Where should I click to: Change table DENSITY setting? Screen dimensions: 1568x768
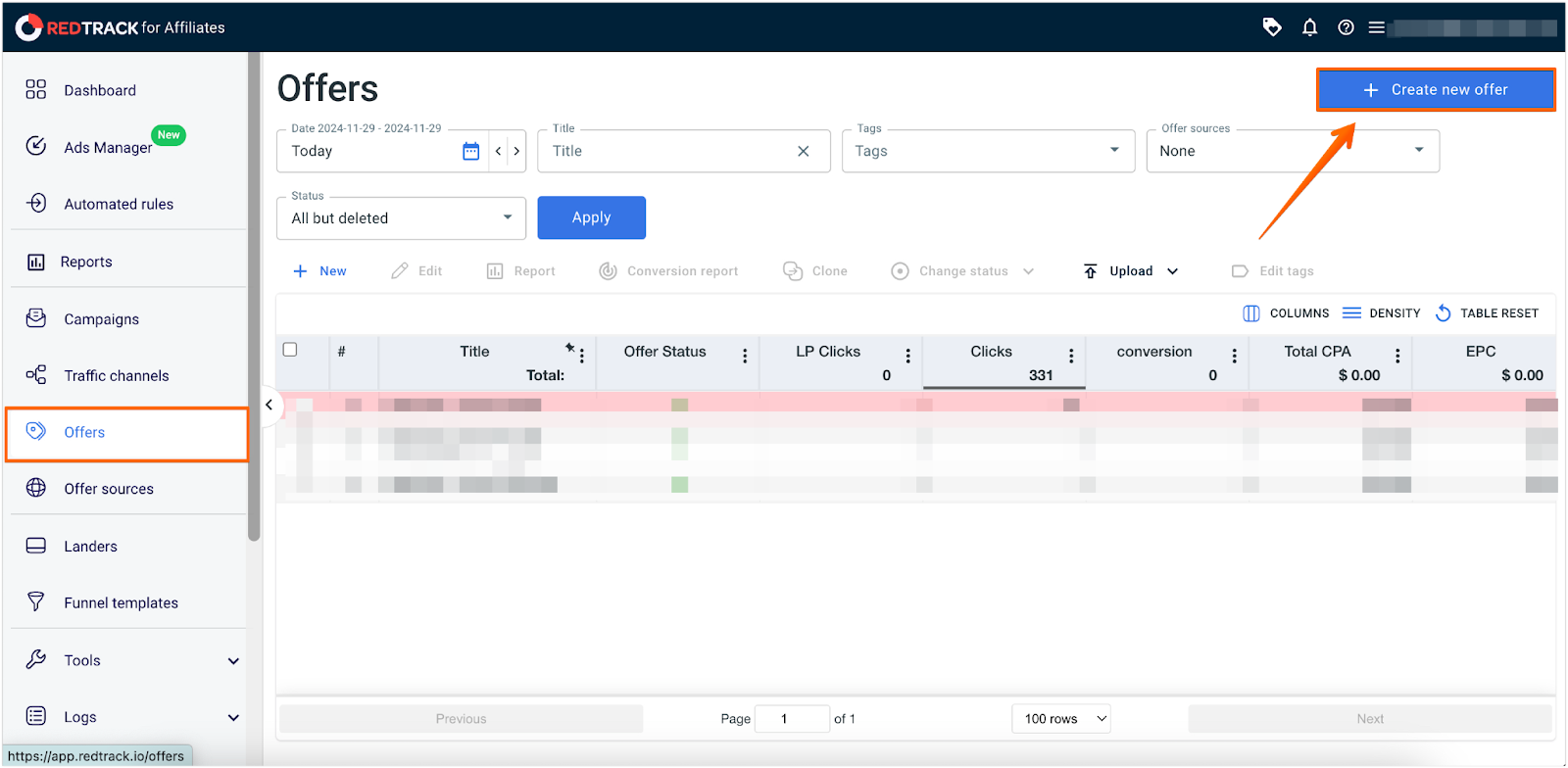click(x=1381, y=313)
